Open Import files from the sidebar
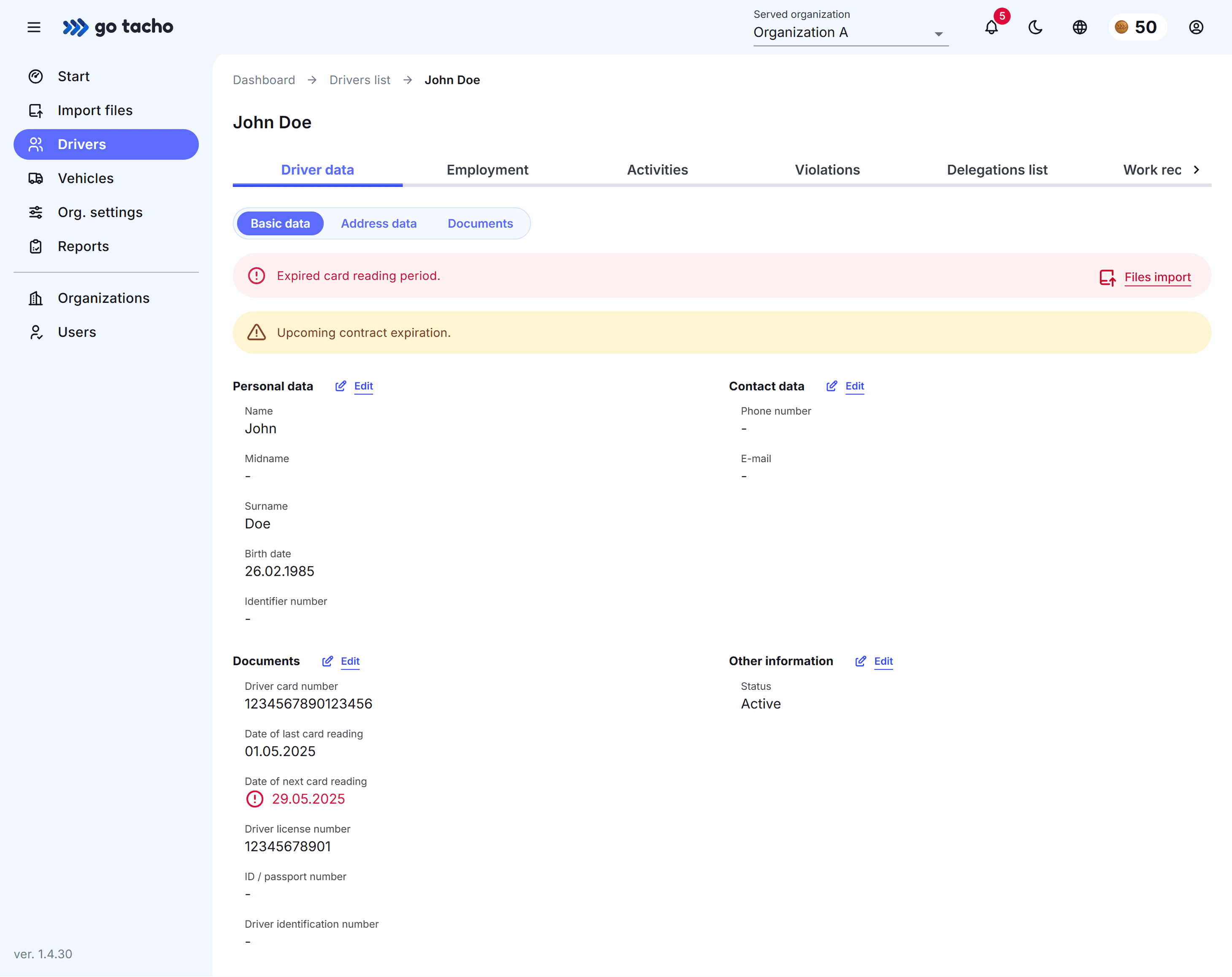Image resolution: width=1232 pixels, height=977 pixels. click(95, 110)
